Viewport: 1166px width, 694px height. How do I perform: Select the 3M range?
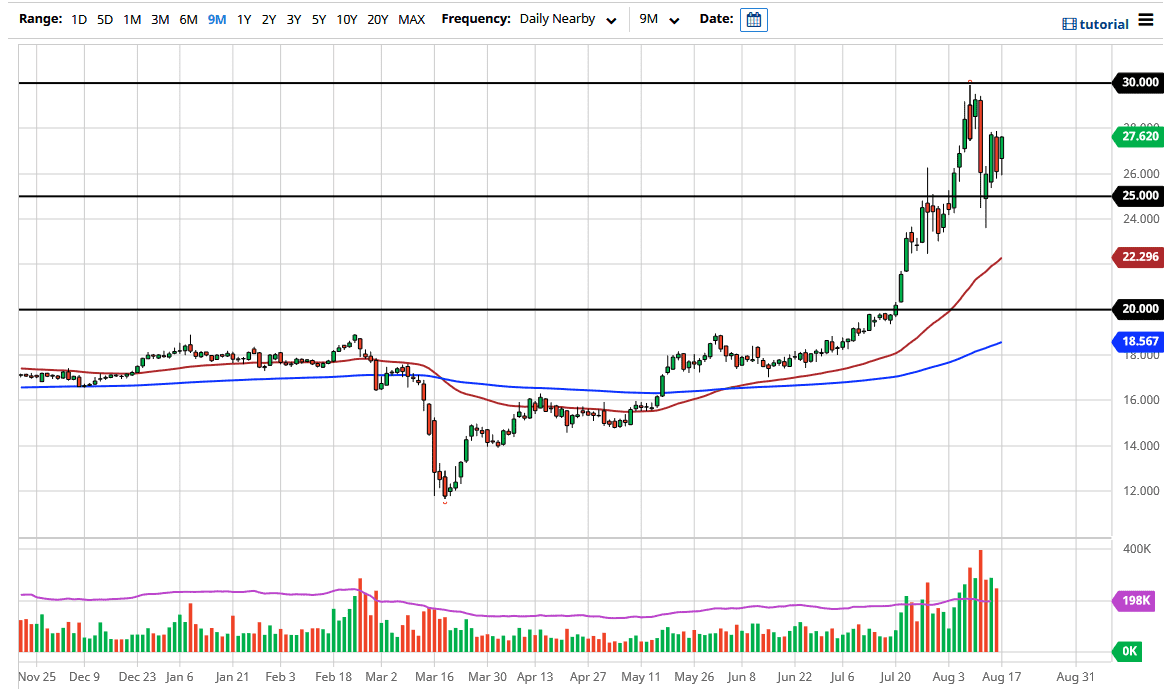pos(160,19)
